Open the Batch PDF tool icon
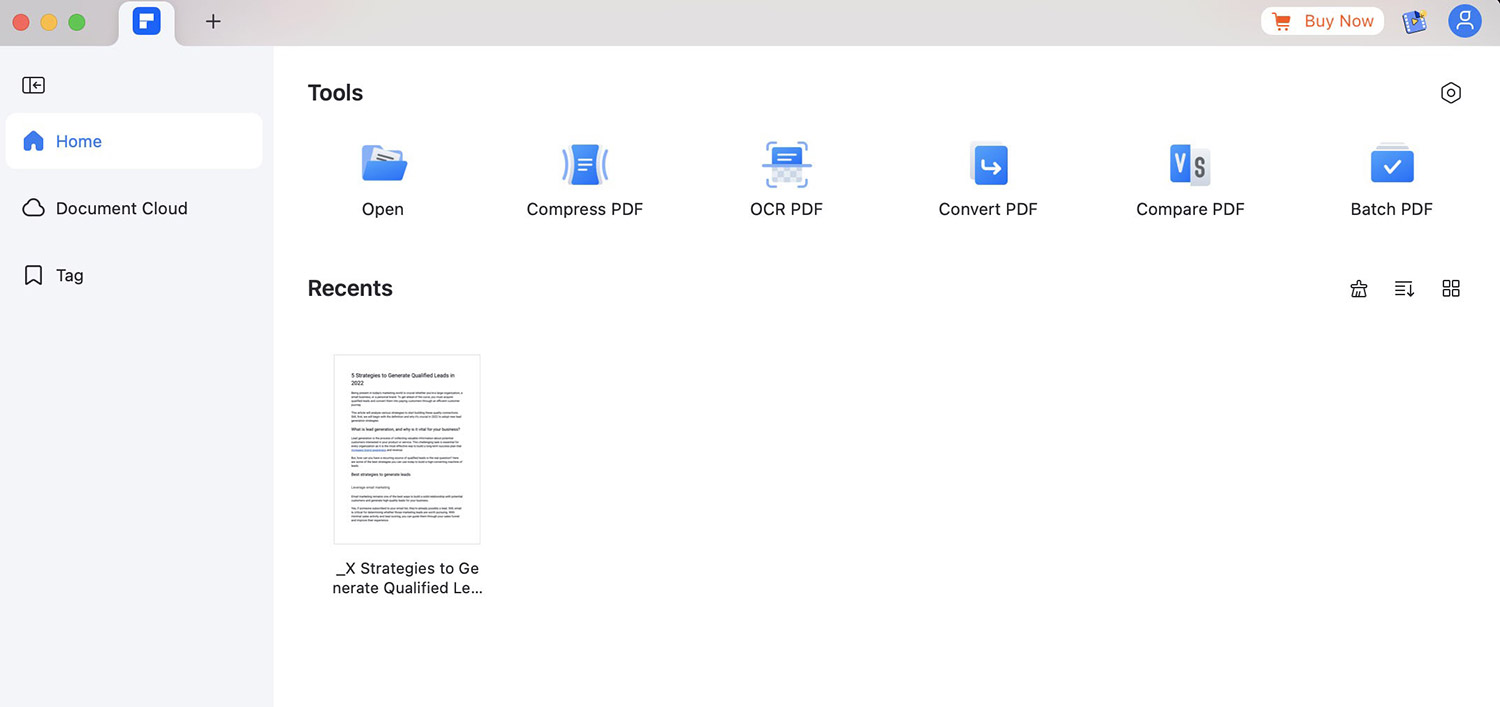The image size is (1500, 707). [x=1392, y=164]
